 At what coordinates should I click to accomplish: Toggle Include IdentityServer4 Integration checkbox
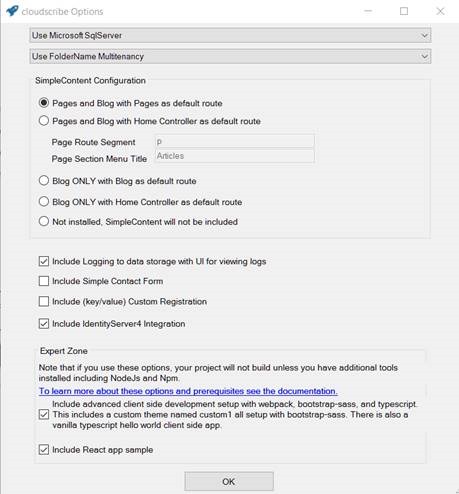coord(44,324)
